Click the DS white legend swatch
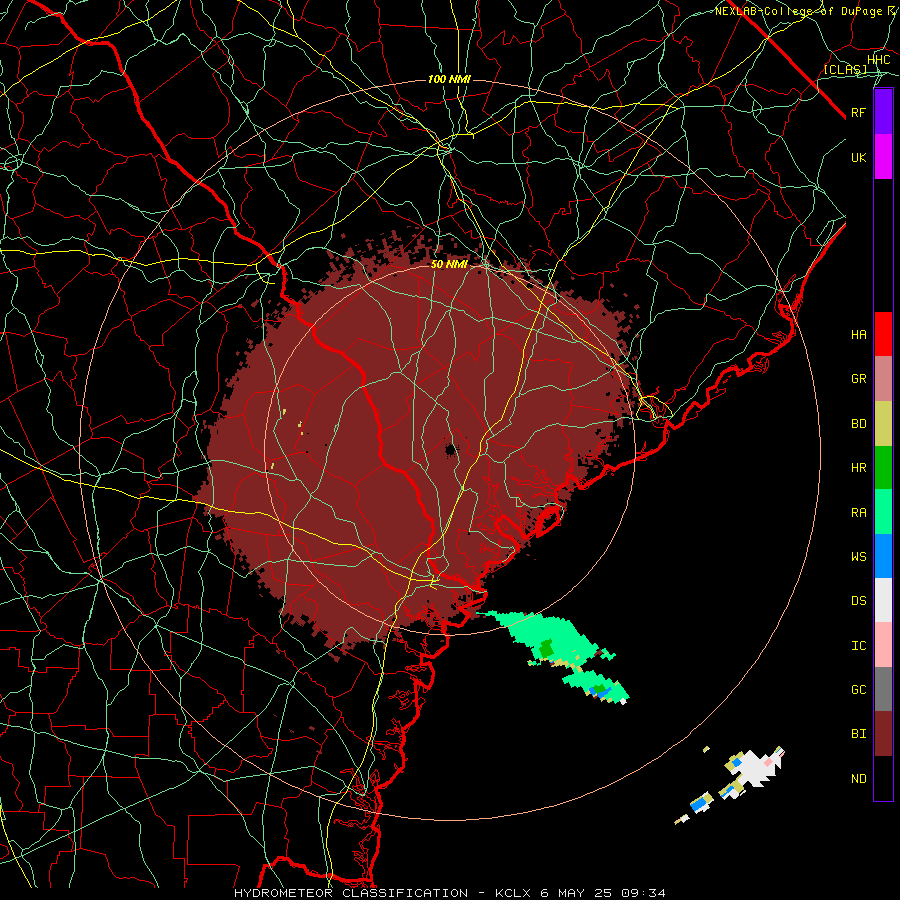This screenshot has height=900, width=900. 883,600
